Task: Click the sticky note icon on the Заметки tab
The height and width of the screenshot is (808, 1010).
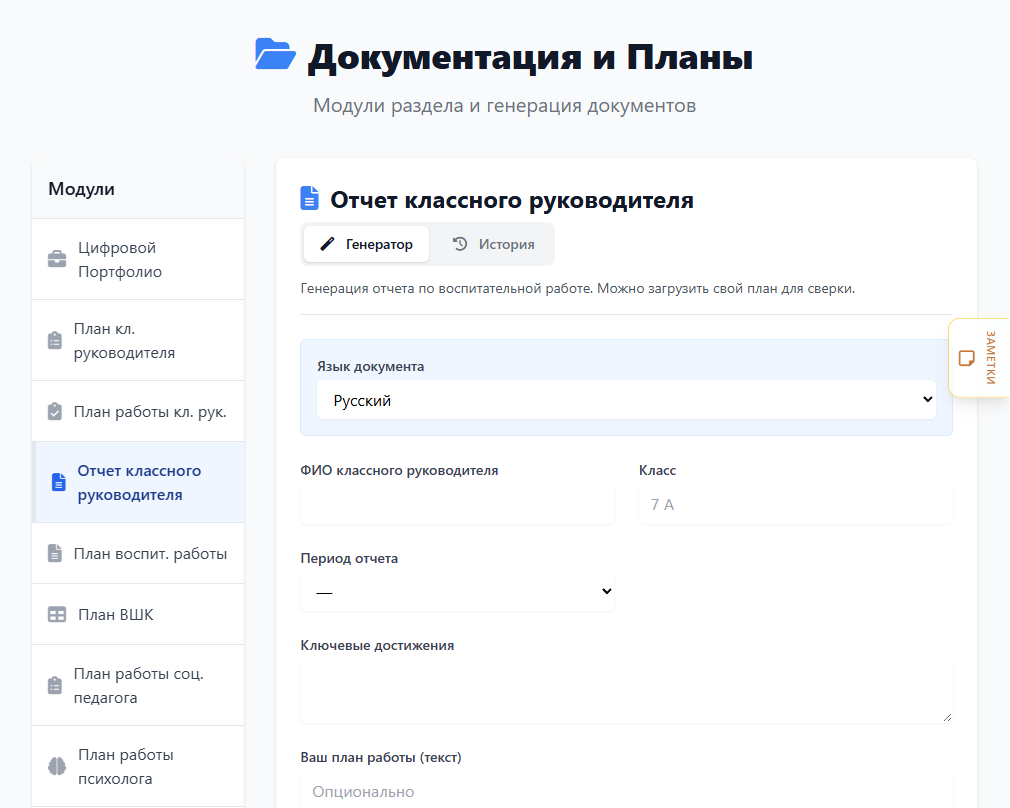Action: coord(967,358)
